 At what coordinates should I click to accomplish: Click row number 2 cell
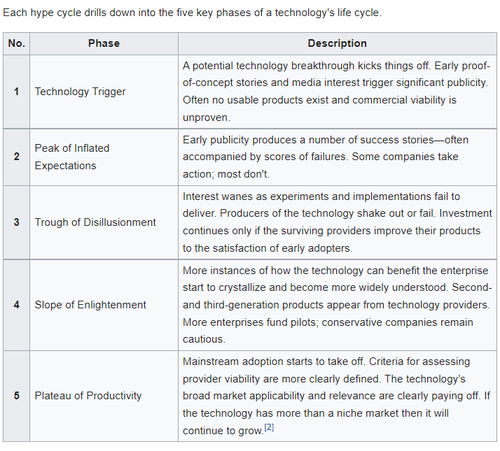(17, 157)
